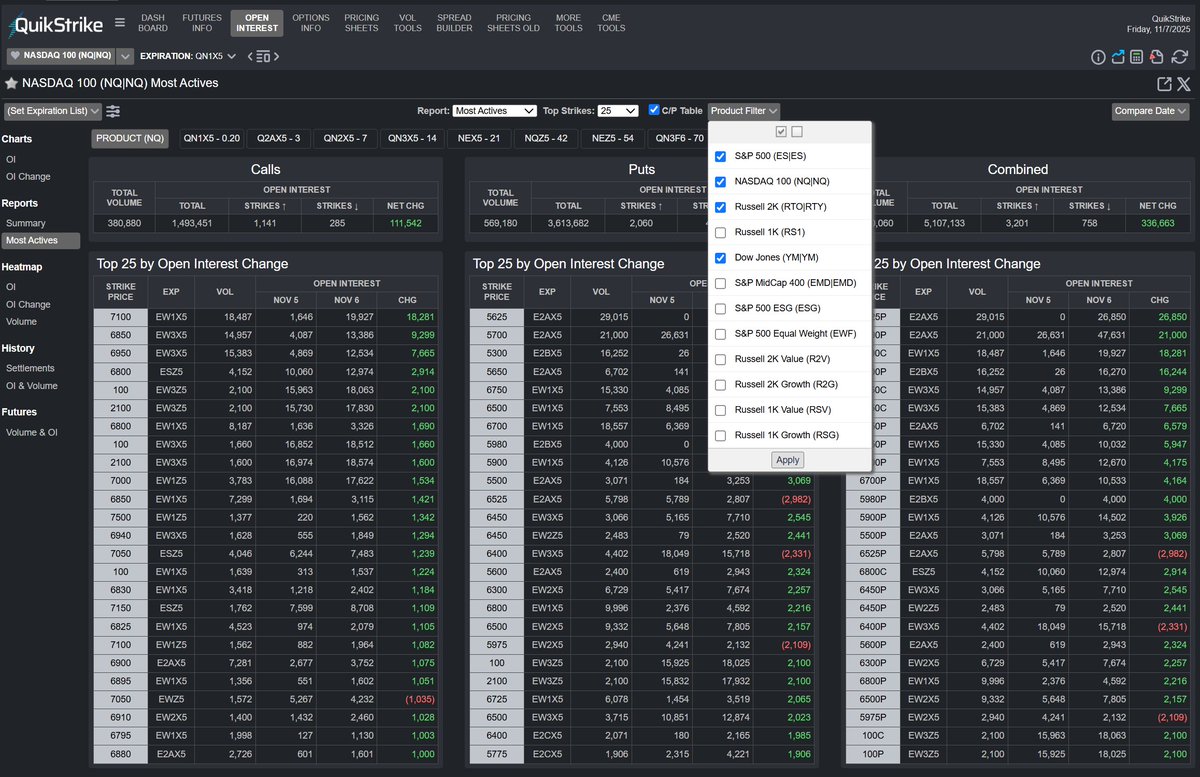Screen dimensions: 1200x777
Task: Check Russell 2K Value (R2V) filter
Action: point(720,360)
